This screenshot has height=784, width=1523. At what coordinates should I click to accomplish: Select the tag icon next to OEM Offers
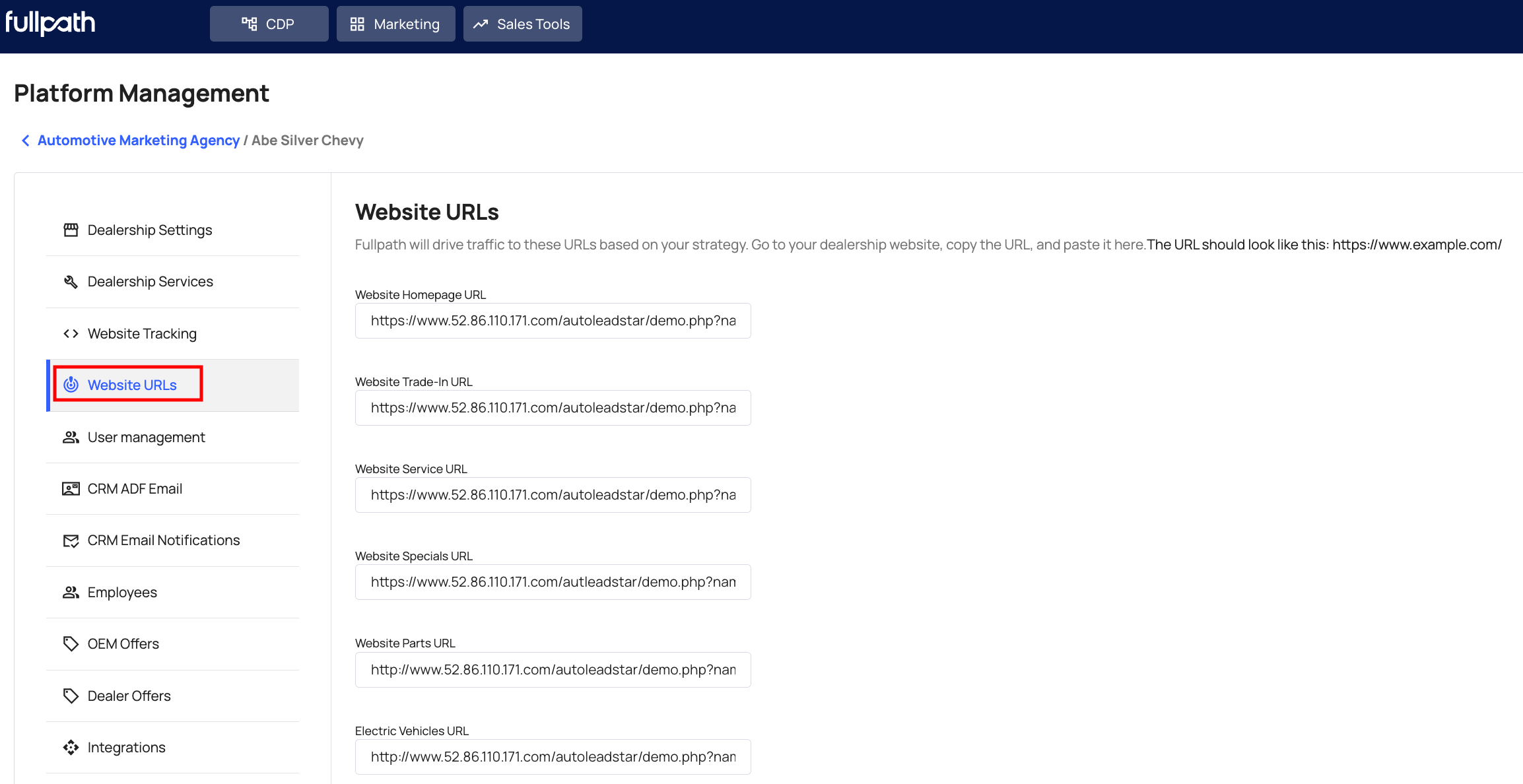71,643
